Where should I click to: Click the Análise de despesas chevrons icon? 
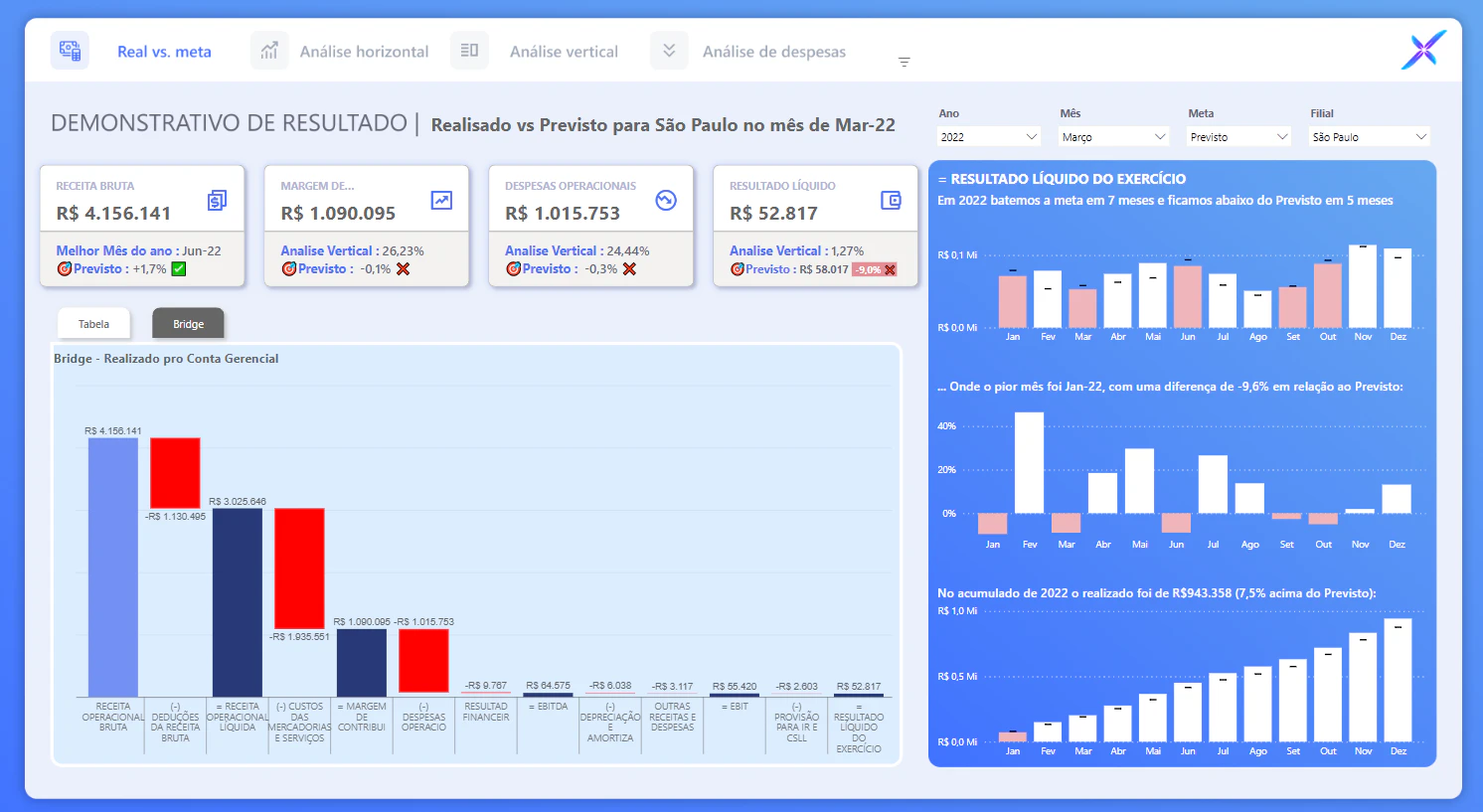(x=669, y=51)
